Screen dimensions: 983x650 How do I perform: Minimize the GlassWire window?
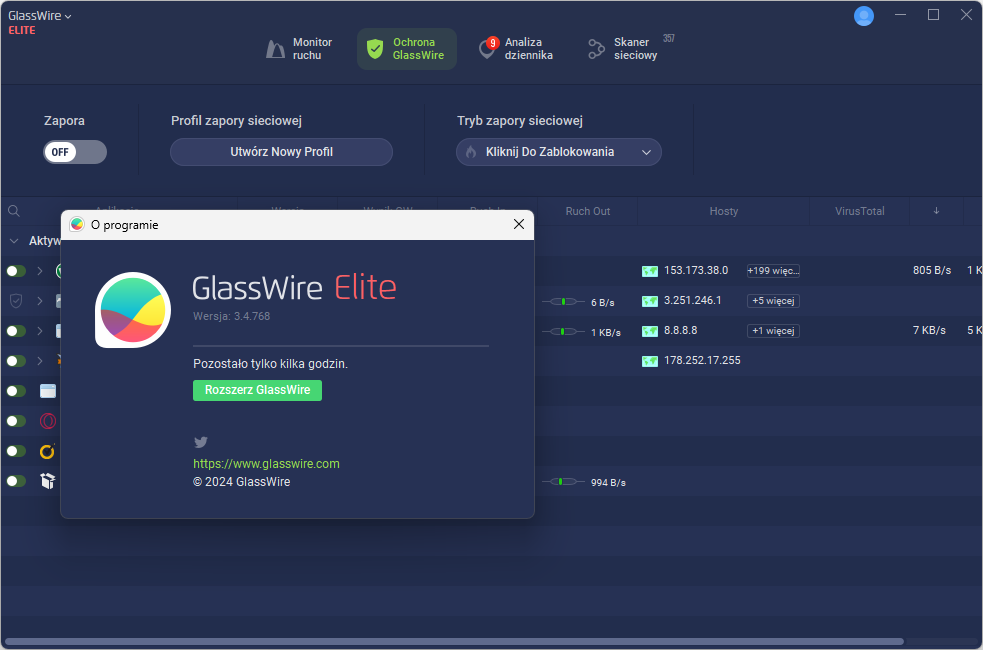(x=900, y=14)
